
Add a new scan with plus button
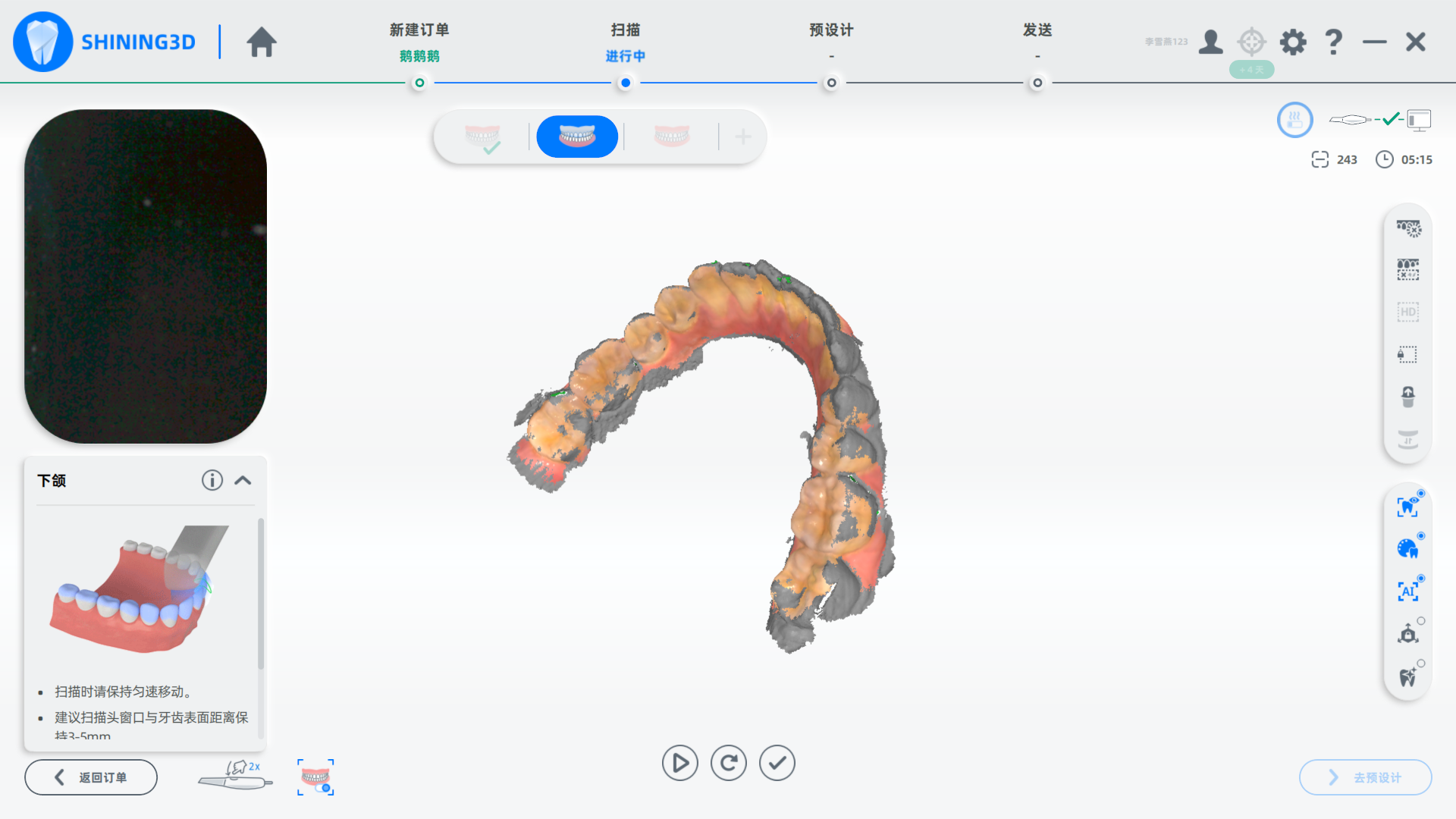tap(743, 136)
